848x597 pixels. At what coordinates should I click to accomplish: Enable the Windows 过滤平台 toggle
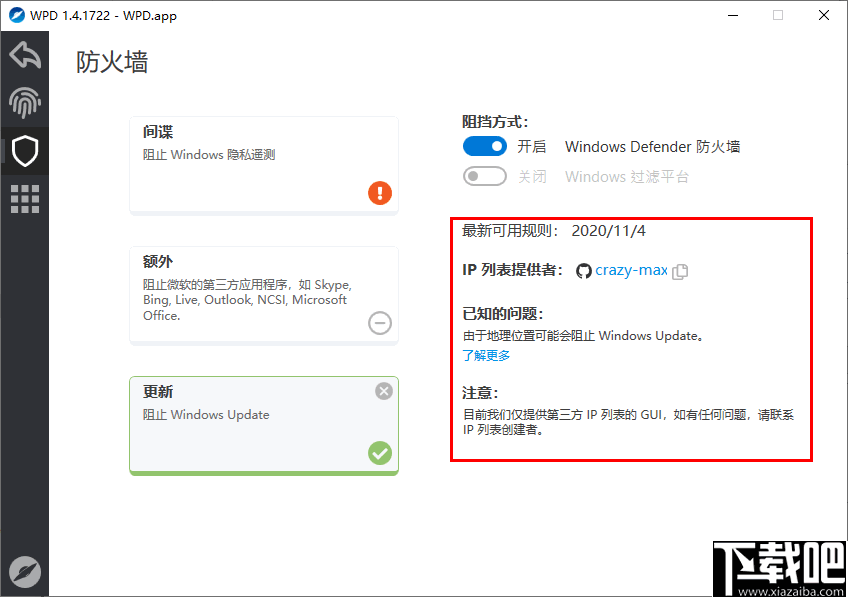(x=484, y=175)
